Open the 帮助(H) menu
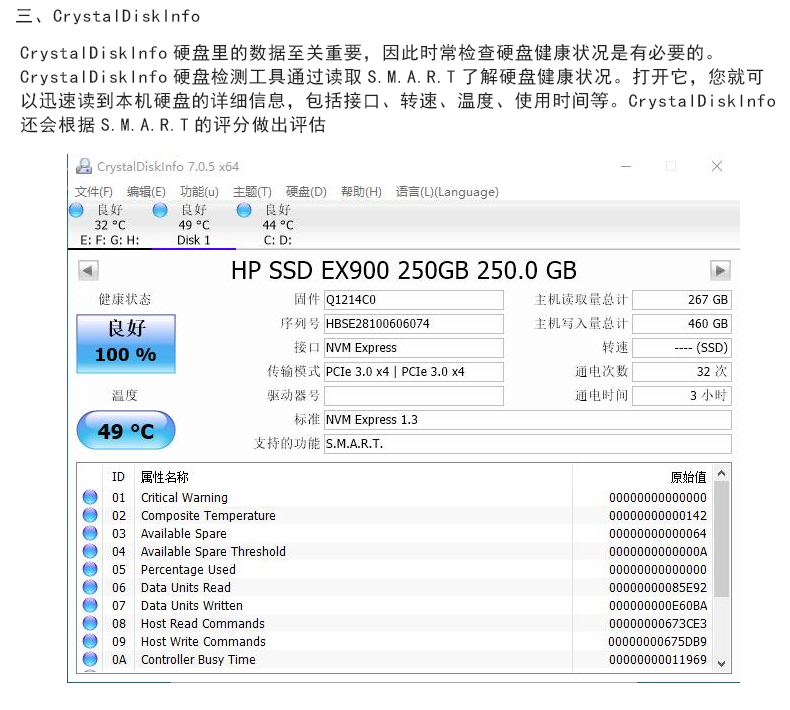The height and width of the screenshot is (710, 790). (361, 192)
